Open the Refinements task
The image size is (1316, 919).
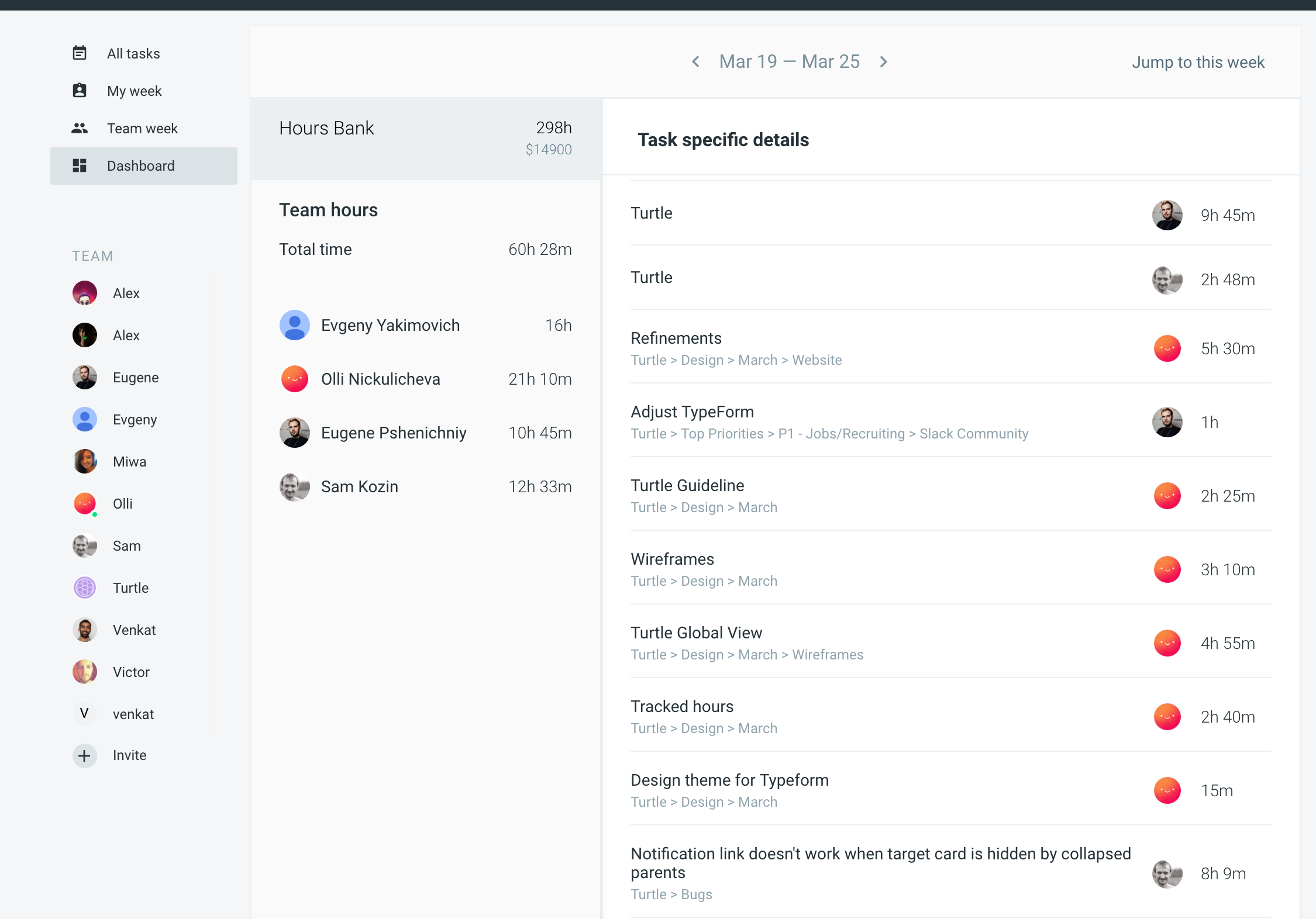click(x=676, y=338)
